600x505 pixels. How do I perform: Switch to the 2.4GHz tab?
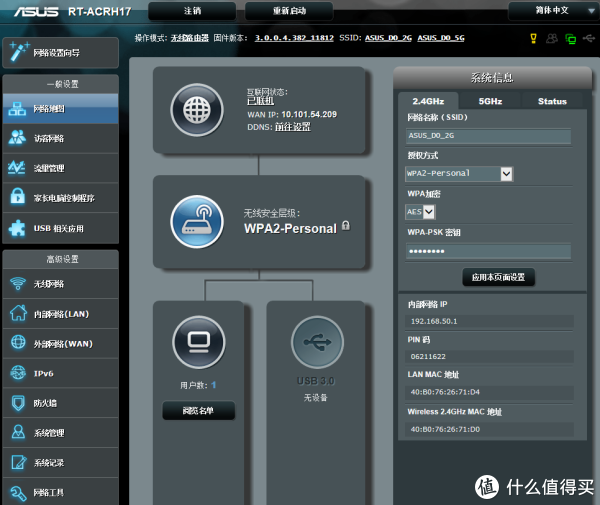(x=428, y=101)
